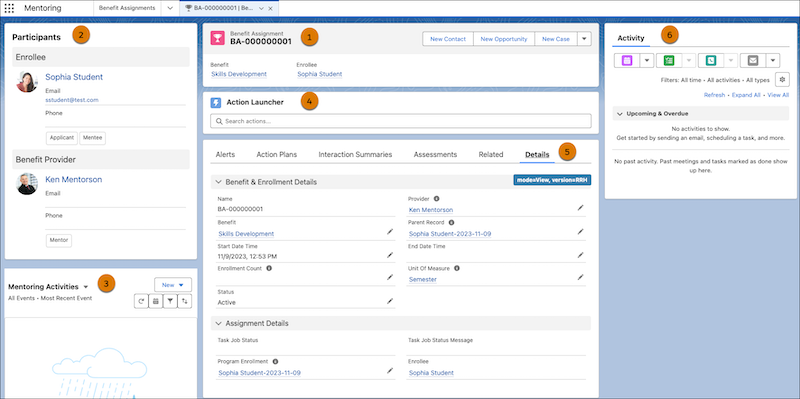Switch to the Related tab
Screen dimensions: 800x399
[491, 155]
